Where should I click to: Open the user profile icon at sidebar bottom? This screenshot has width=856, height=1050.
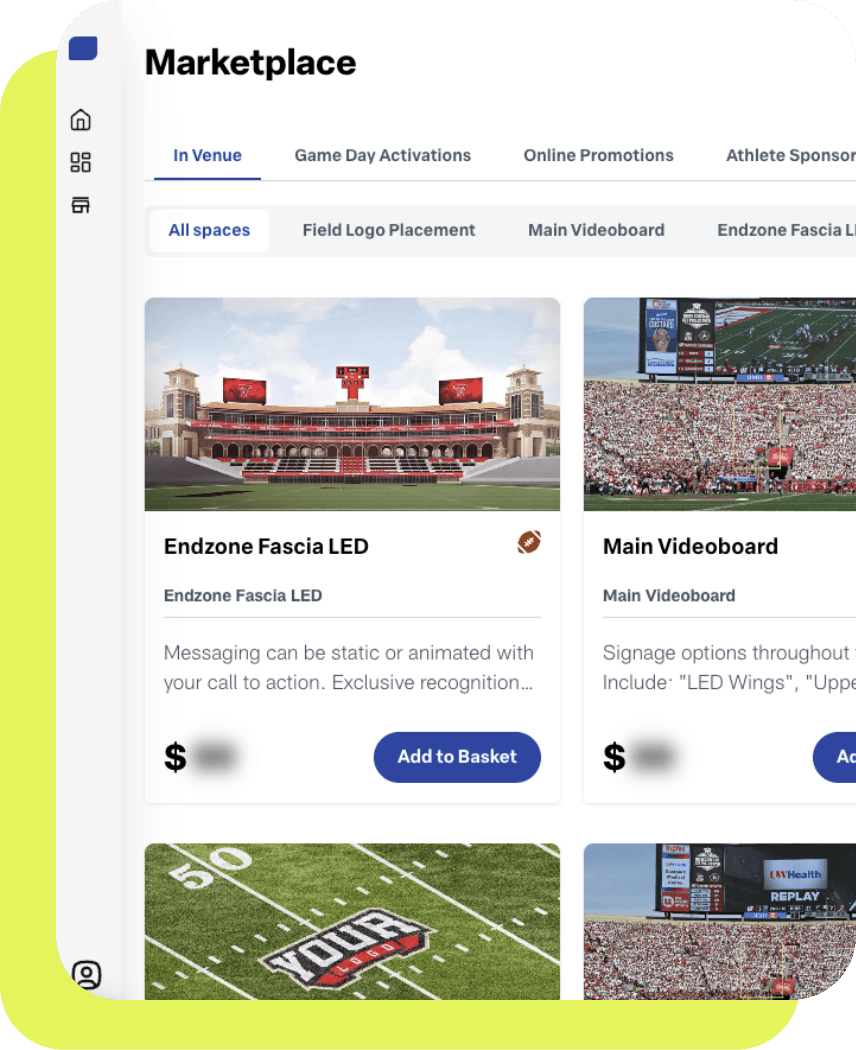point(86,974)
